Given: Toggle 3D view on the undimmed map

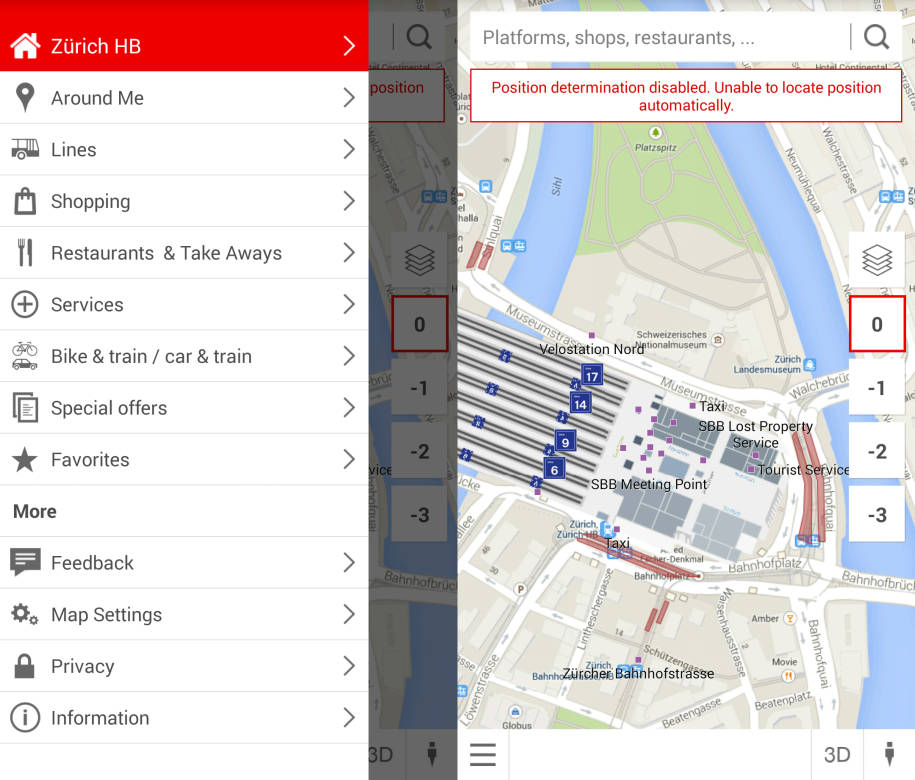Looking at the screenshot, I should pyautogui.click(x=837, y=754).
